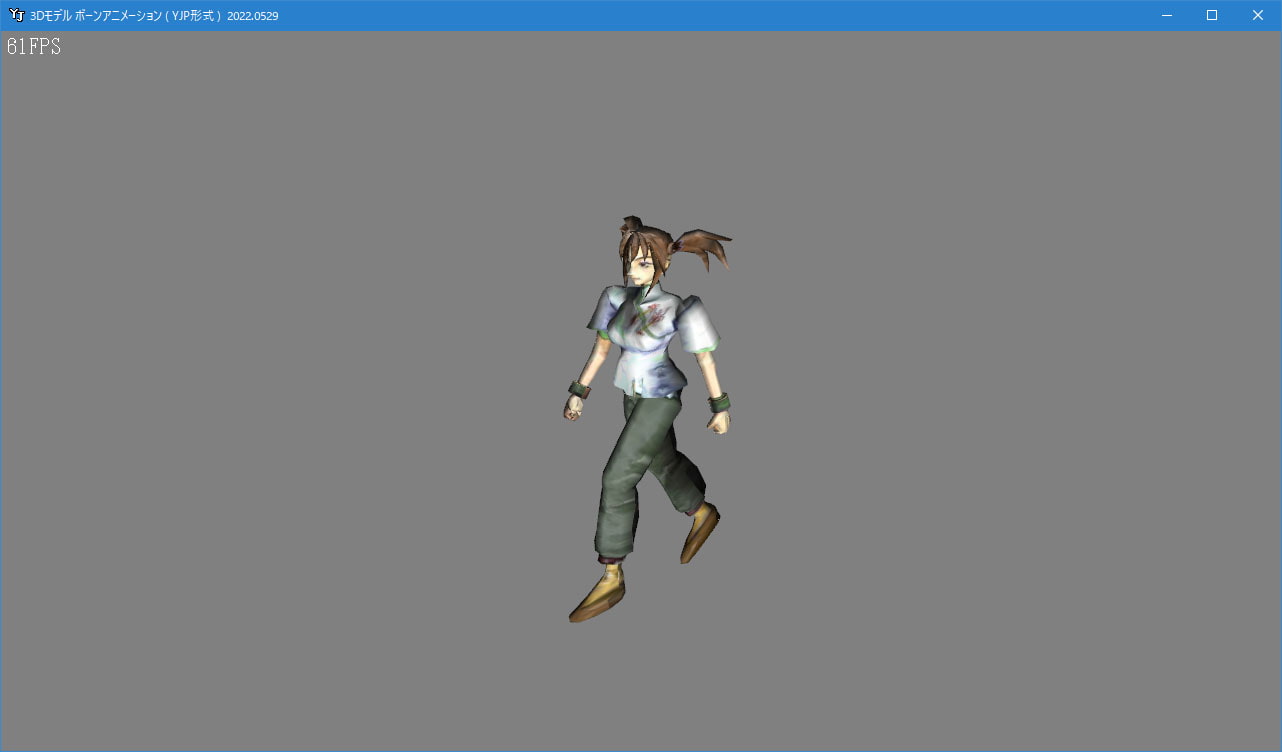Close the bone animation window

click(x=1258, y=15)
